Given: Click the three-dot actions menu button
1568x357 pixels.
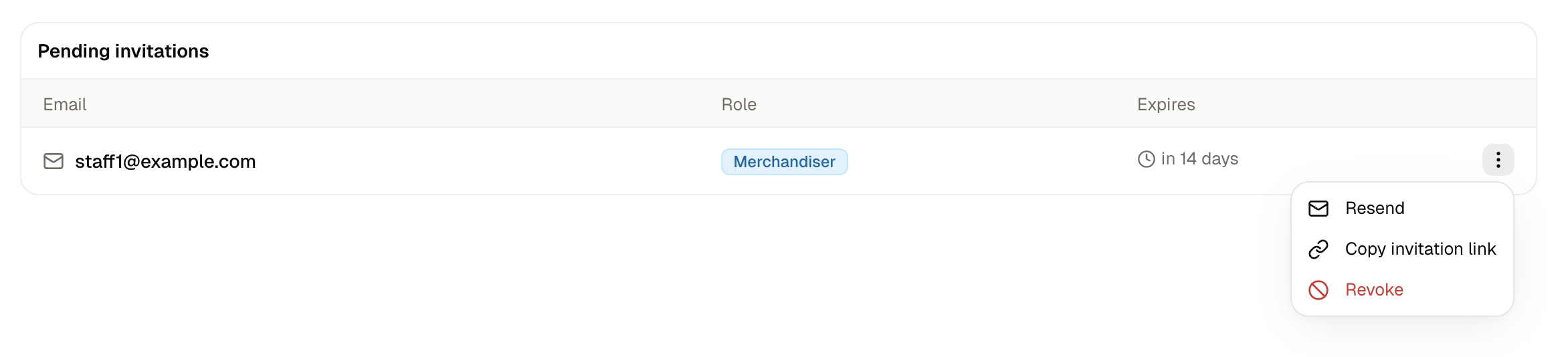Looking at the screenshot, I should 1498,160.
